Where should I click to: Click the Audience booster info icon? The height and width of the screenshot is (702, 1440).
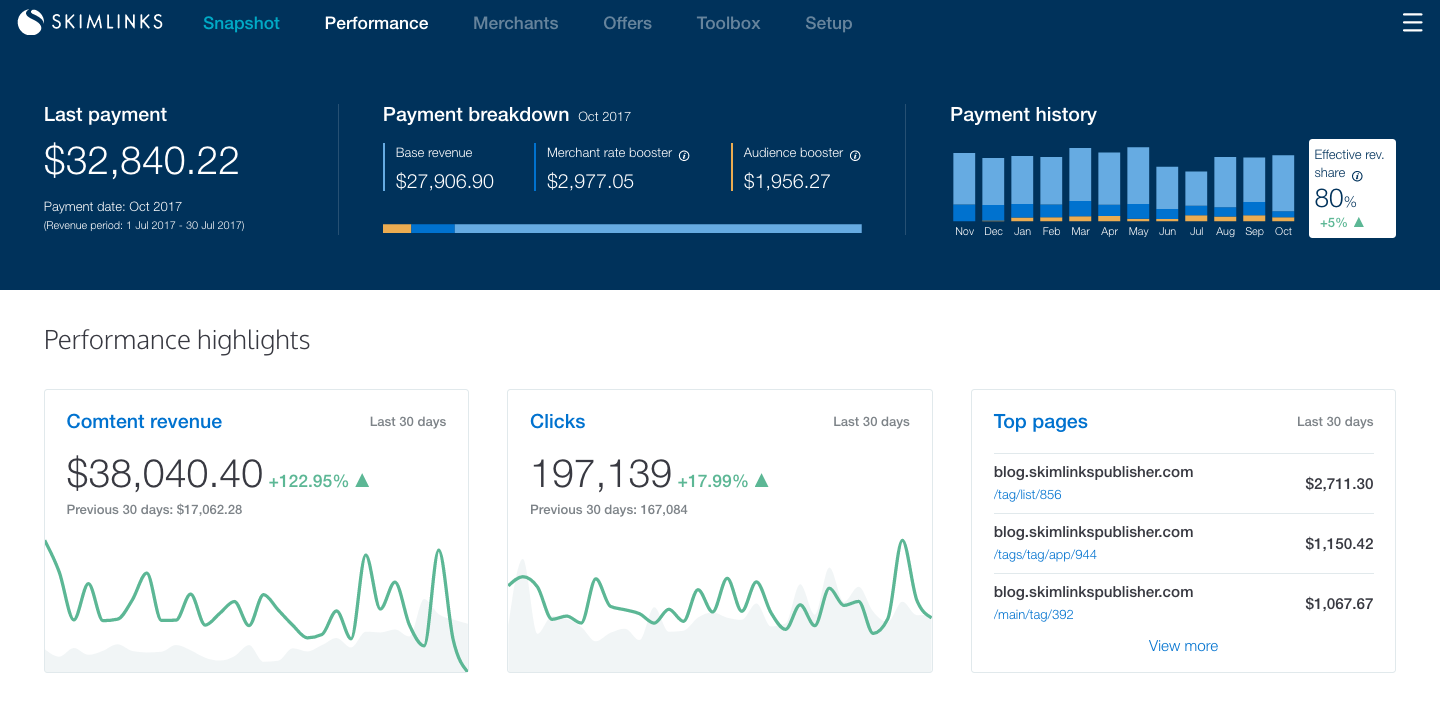[855, 155]
